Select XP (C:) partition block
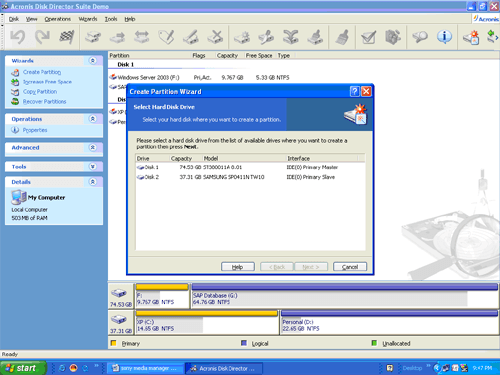Screen dimensions: 500x375 point(207,322)
